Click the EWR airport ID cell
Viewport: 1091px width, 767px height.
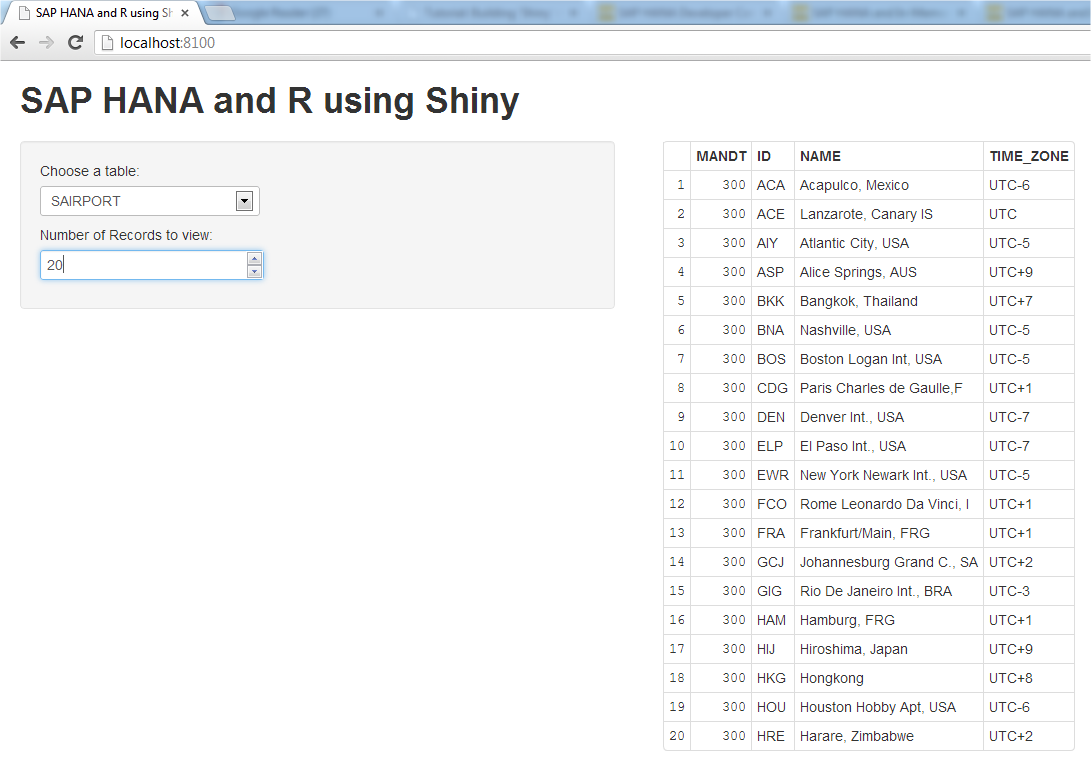[x=773, y=475]
